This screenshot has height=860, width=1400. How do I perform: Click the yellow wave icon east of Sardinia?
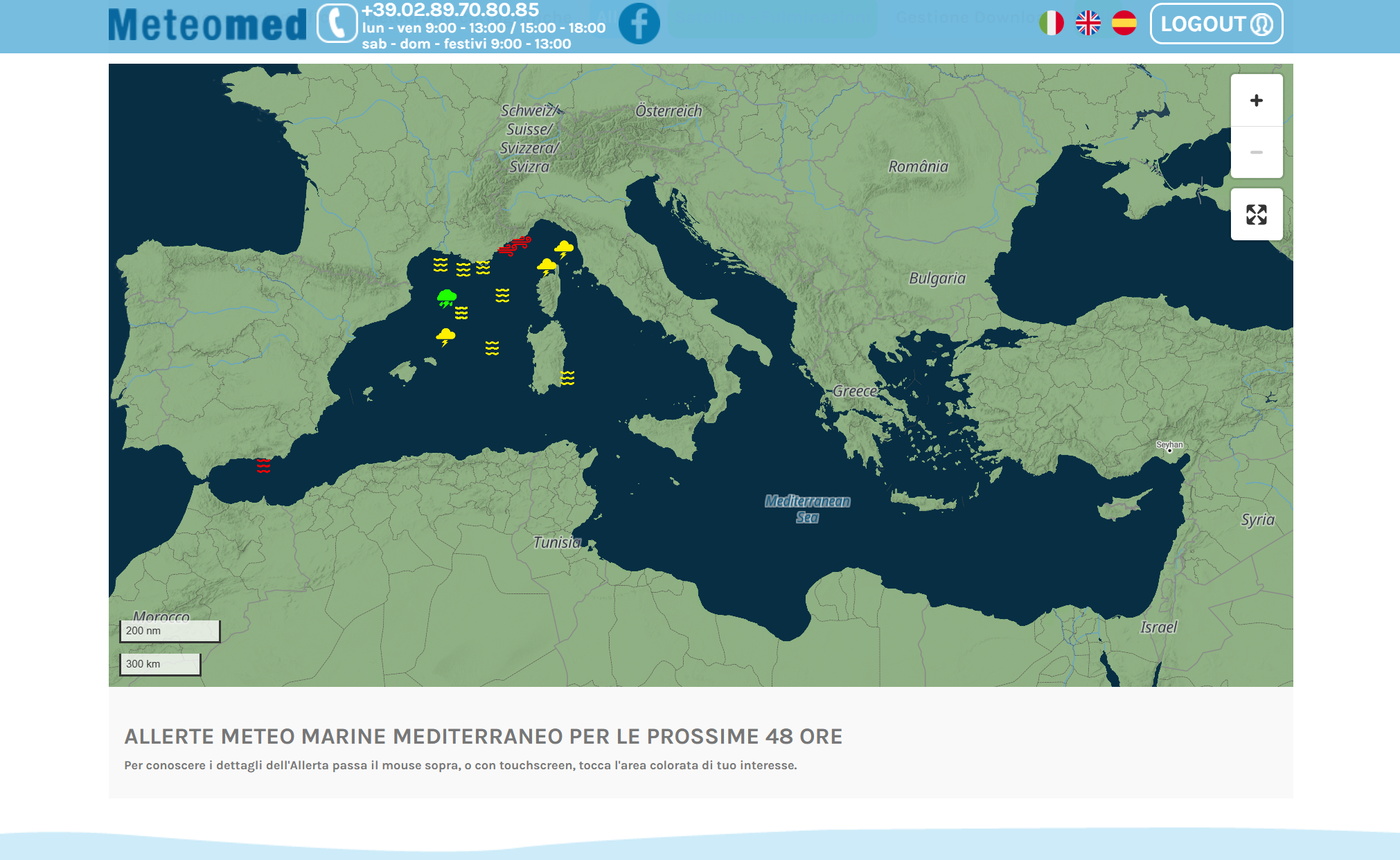[567, 377]
